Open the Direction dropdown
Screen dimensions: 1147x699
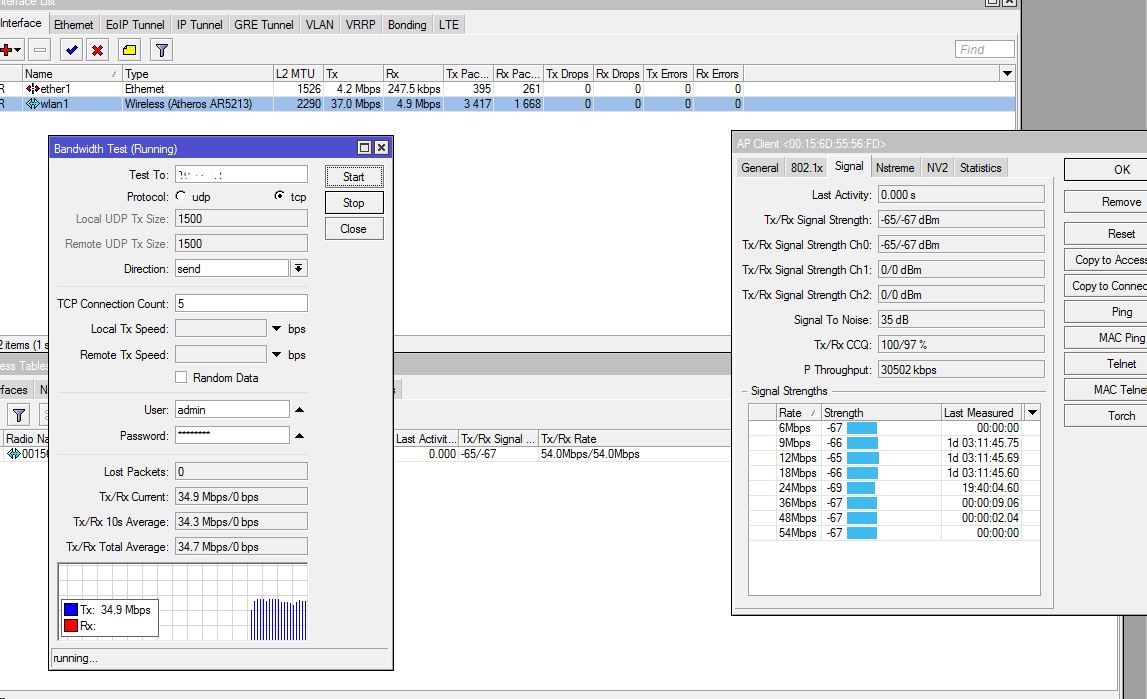tap(298, 268)
